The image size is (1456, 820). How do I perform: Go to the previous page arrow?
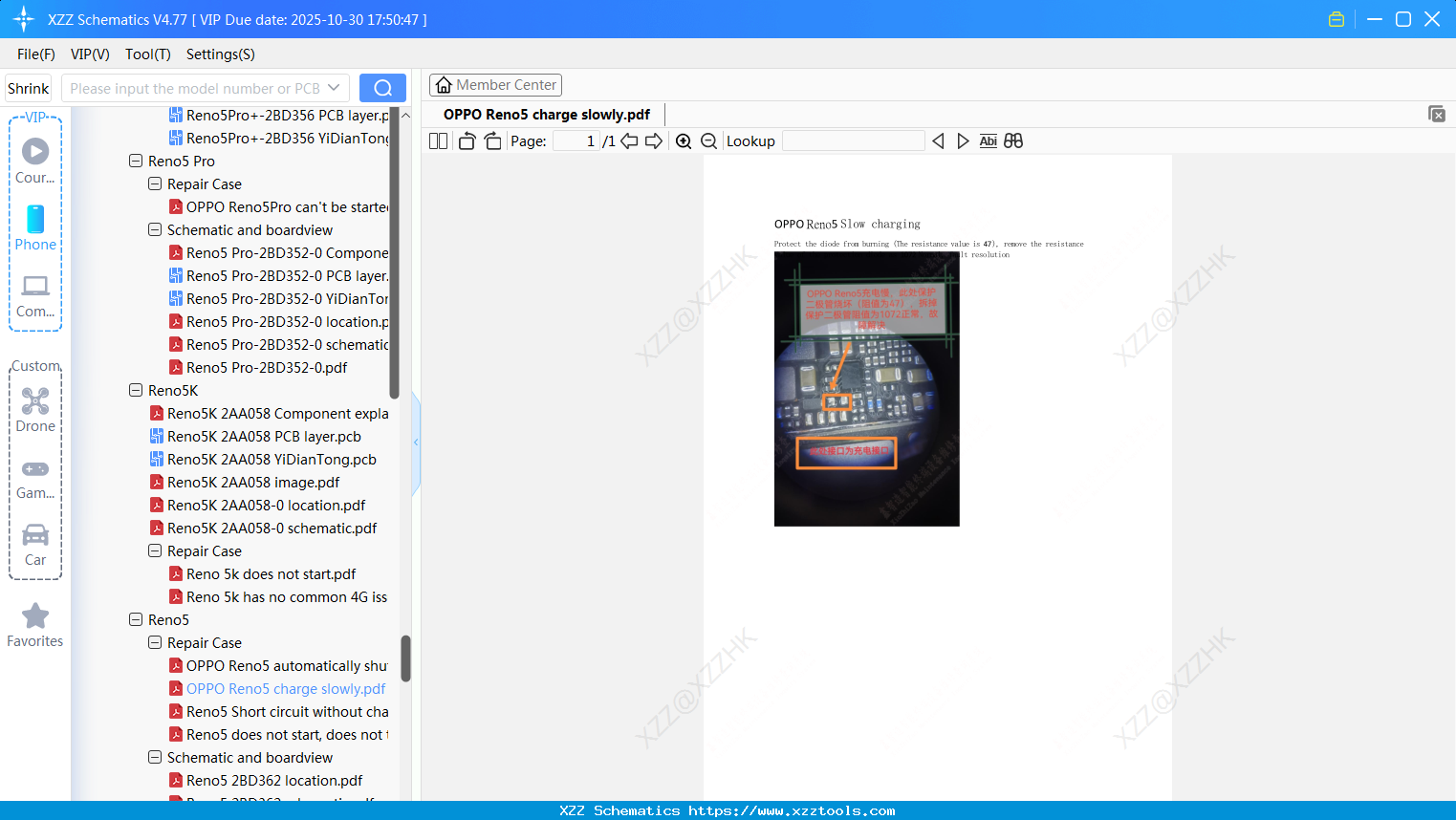629,141
